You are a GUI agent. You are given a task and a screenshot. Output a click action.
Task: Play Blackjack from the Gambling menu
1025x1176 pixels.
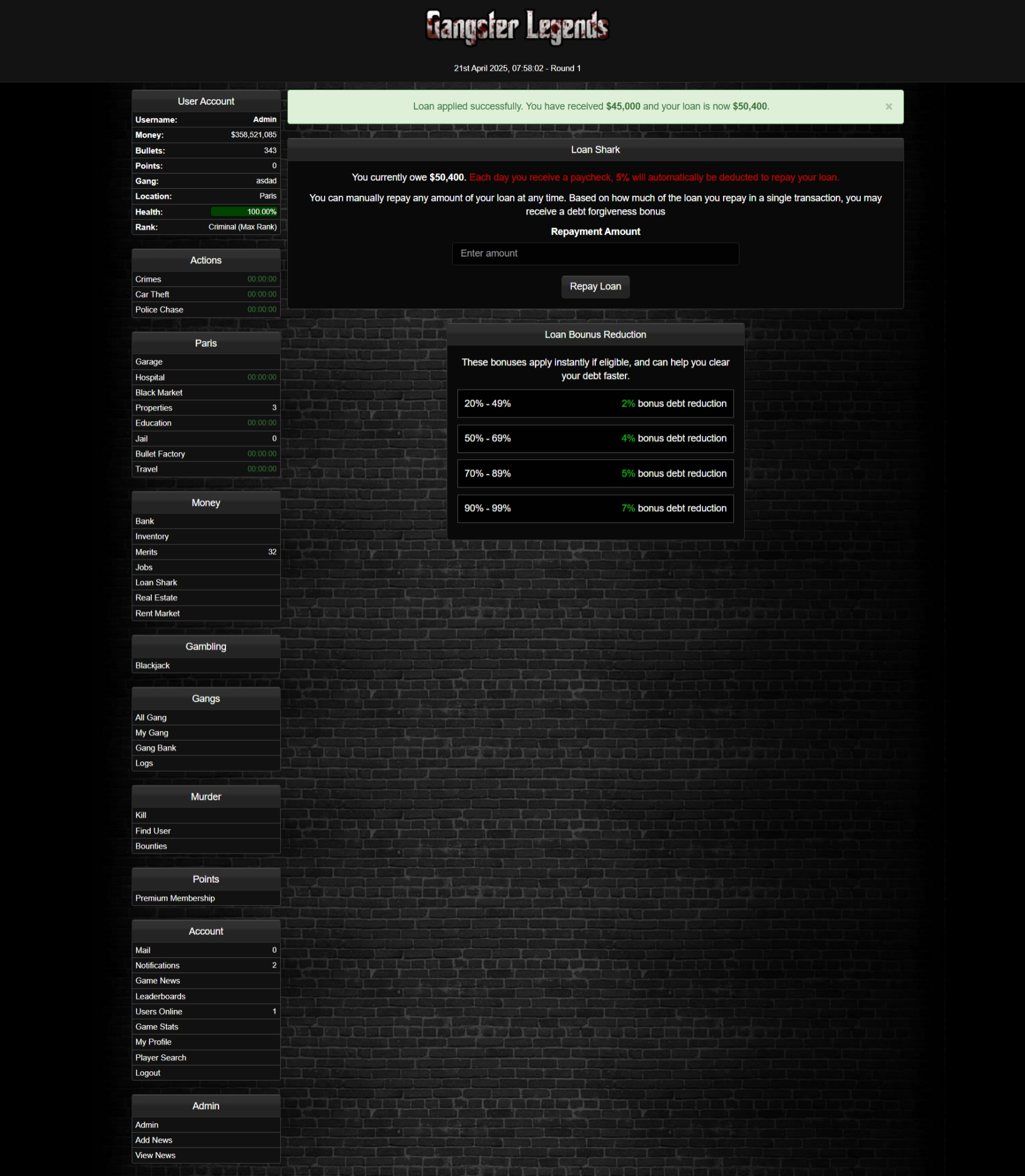[x=152, y=665]
